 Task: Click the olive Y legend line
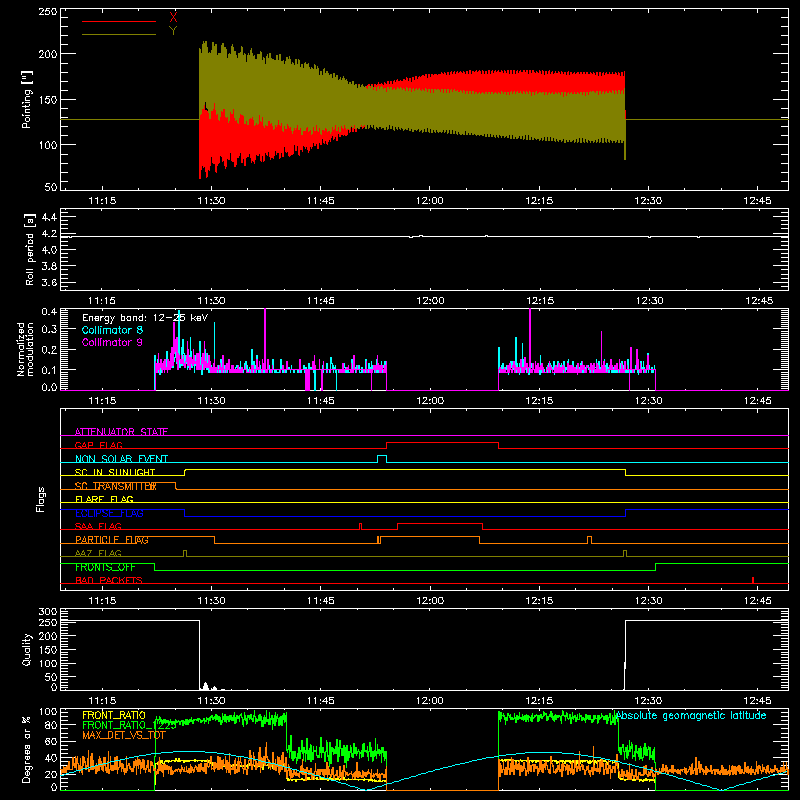tap(119, 34)
